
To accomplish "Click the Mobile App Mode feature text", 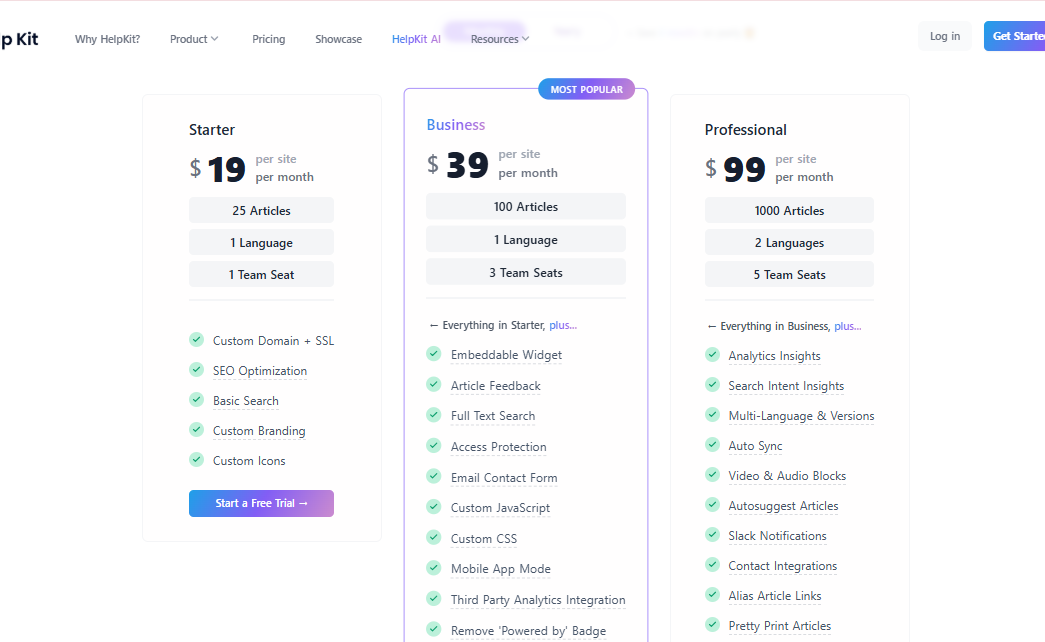I will coord(501,569).
